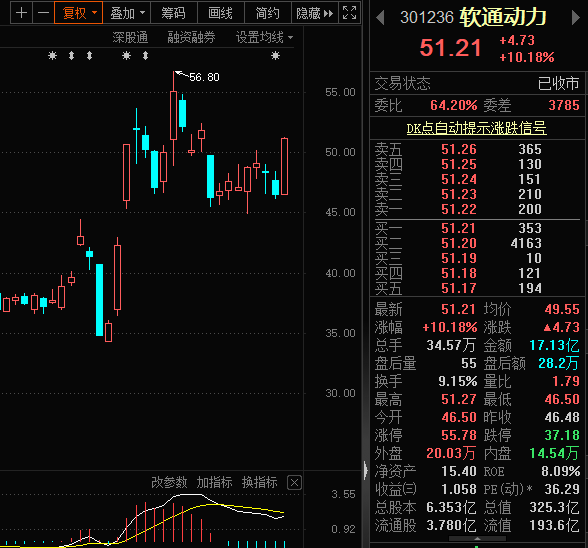Viewport: 588px width, 548px height.
Task: Click PE(动) value 36.29
Action: click(562, 489)
